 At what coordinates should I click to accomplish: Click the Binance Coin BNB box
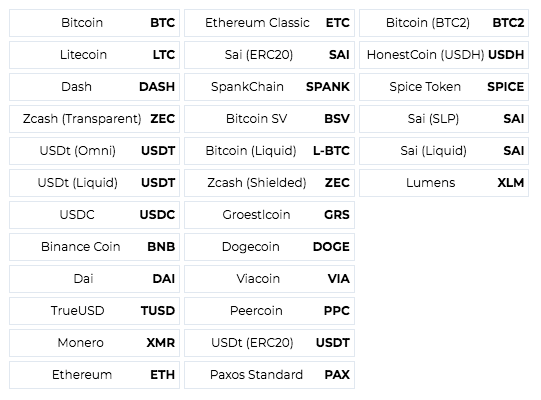(94, 247)
